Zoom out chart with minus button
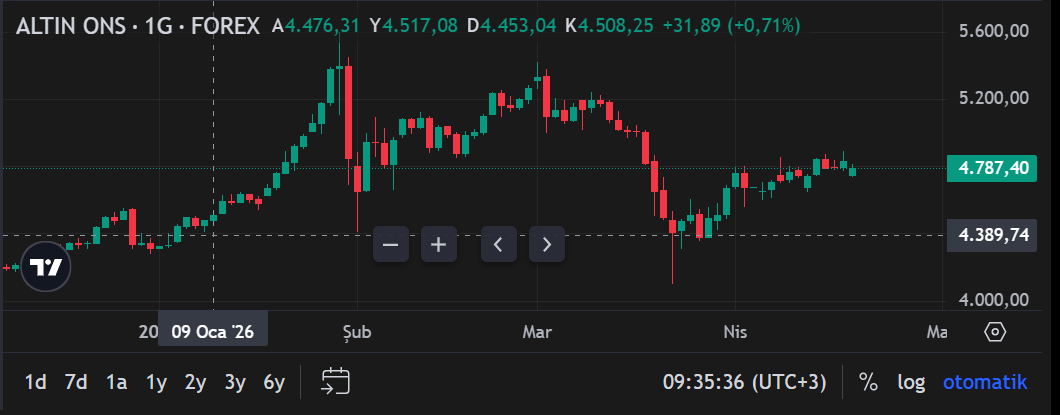Viewport: 1060px width, 415px height. pos(391,243)
